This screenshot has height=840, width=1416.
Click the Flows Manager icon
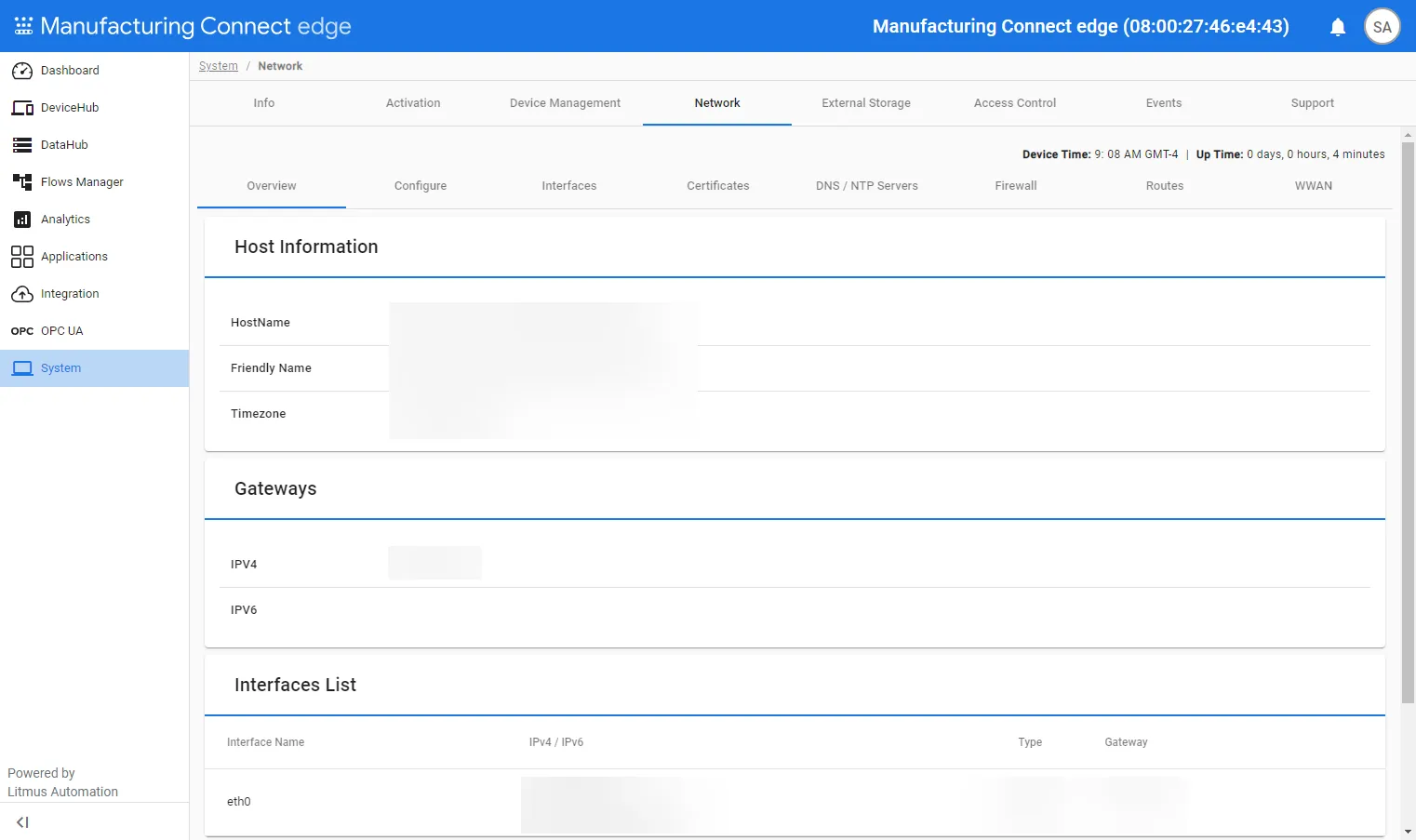click(x=22, y=182)
